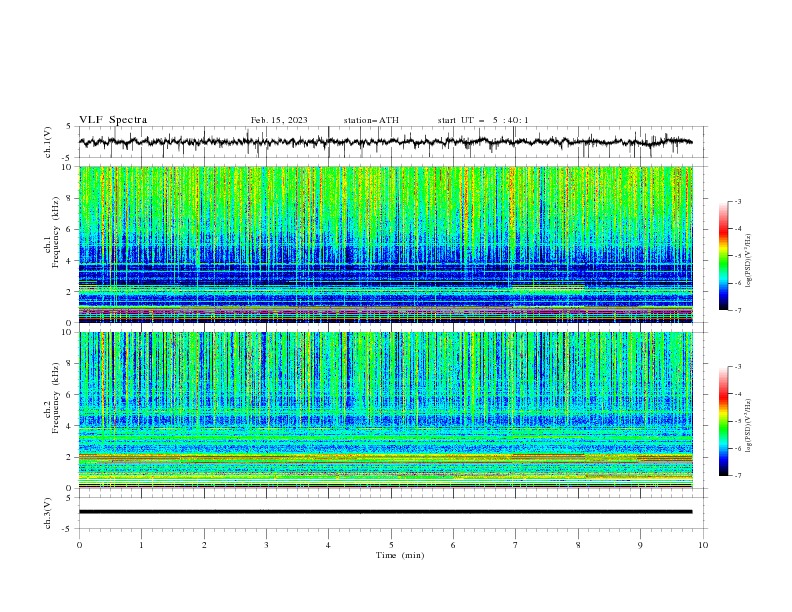
Task: Click time axis tick label '7'
Action: 515,545
